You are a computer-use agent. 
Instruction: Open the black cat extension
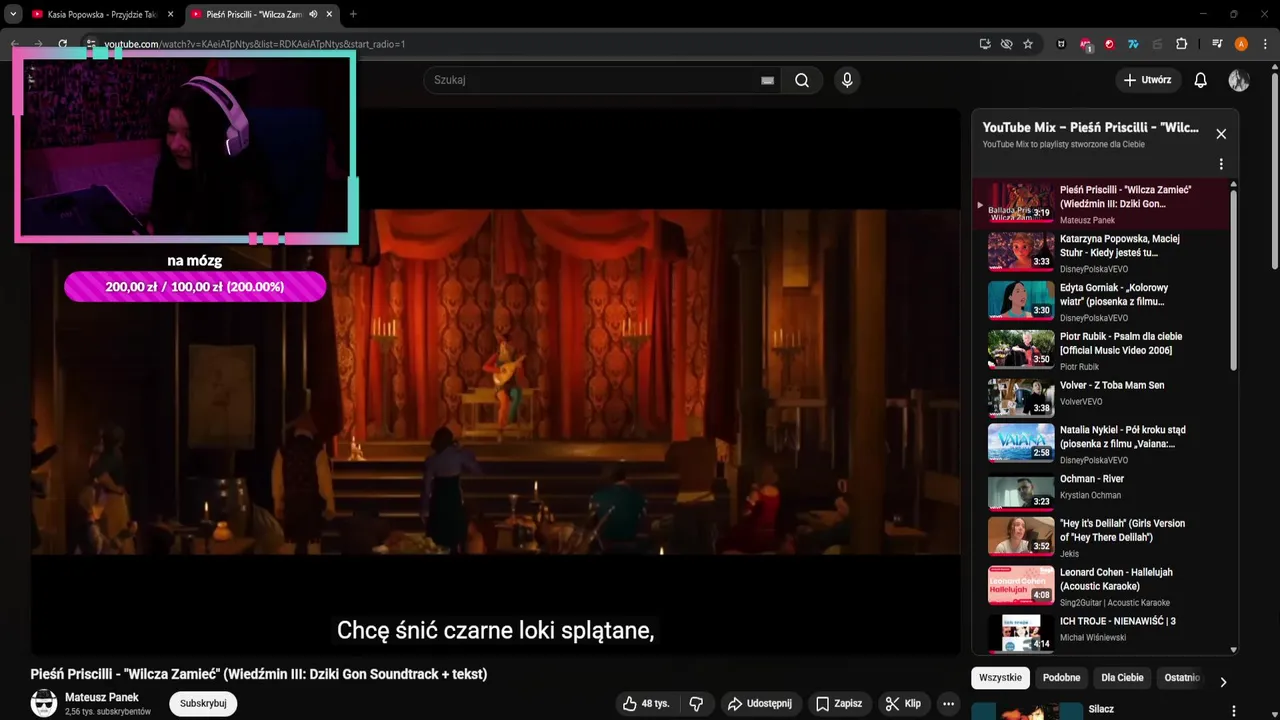pyautogui.click(x=1061, y=44)
